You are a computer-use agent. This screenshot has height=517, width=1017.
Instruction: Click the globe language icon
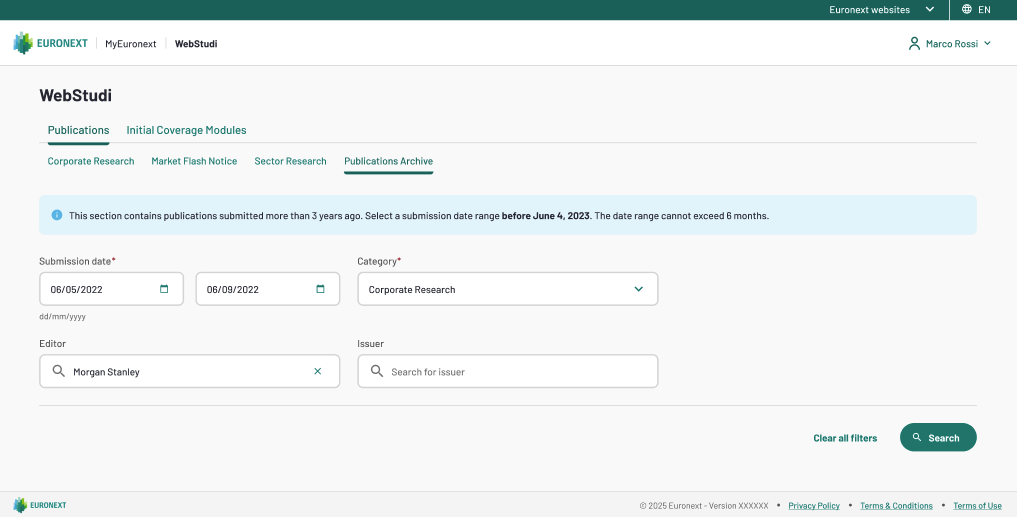tap(967, 9)
